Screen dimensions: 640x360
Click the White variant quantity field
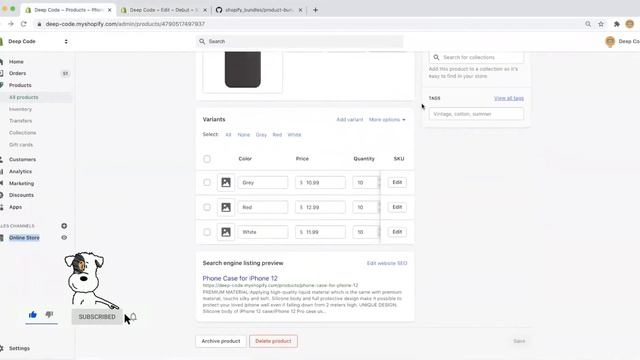point(366,232)
